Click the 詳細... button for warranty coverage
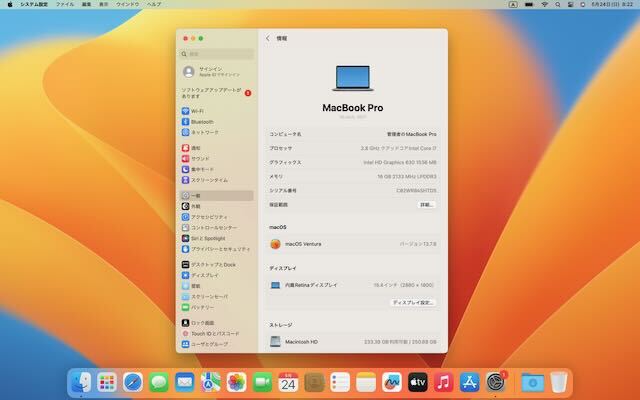This screenshot has width=640, height=400. pos(427,204)
